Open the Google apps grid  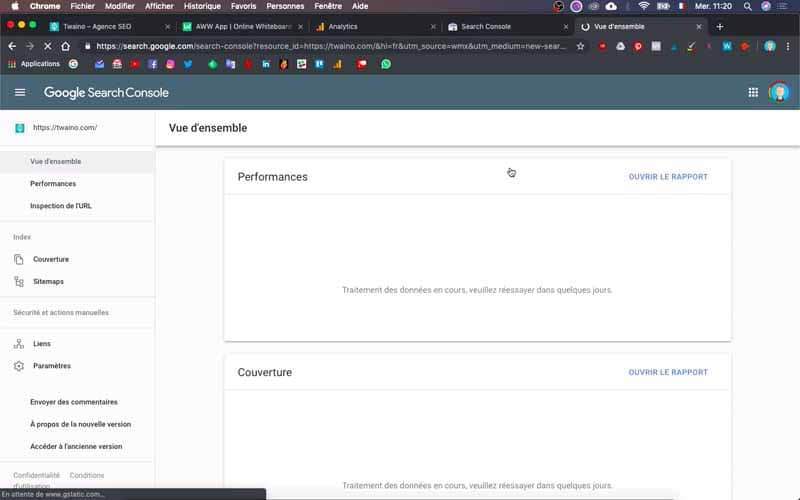[x=753, y=92]
